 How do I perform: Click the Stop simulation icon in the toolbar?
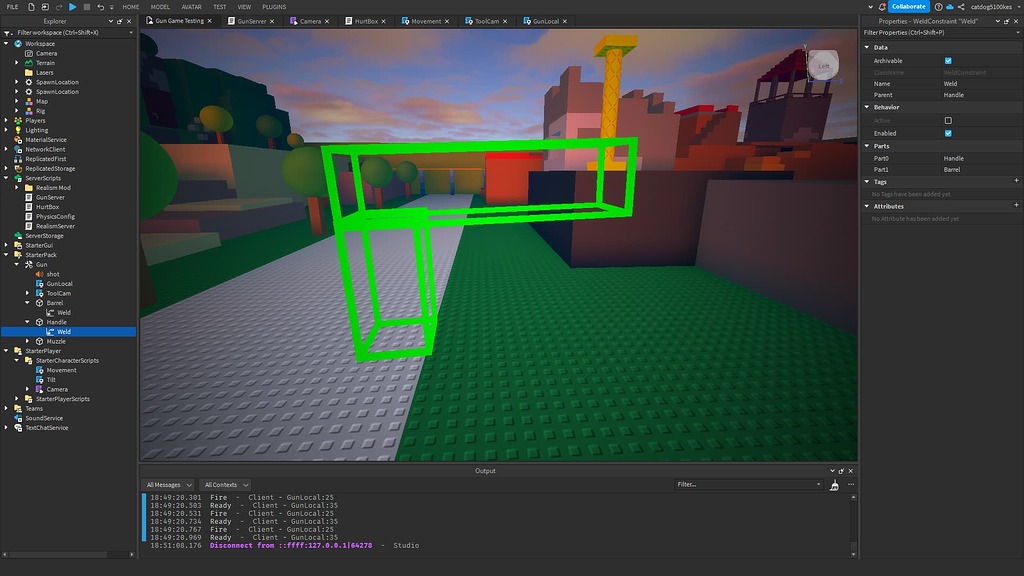(x=86, y=7)
